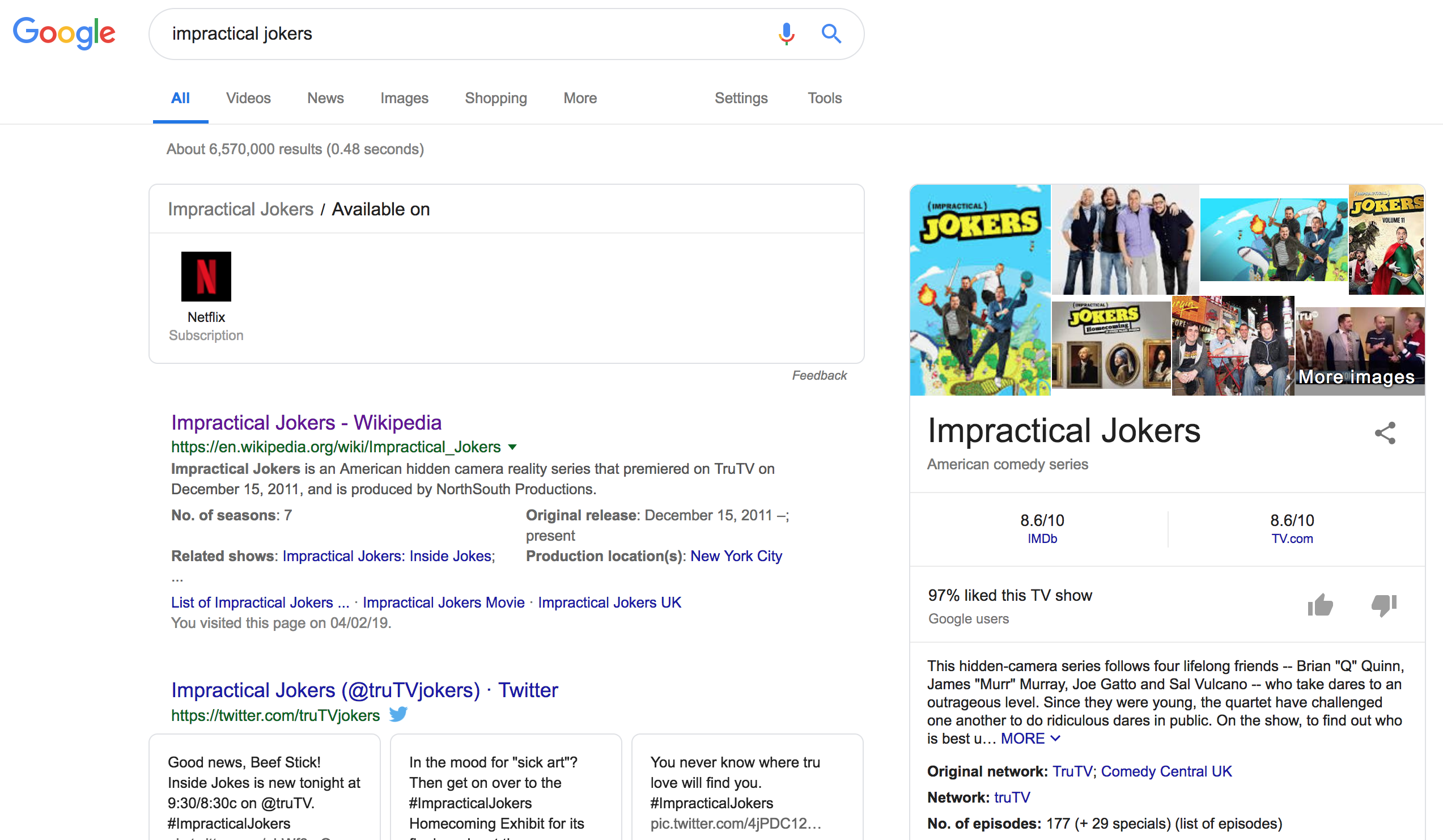Give the TV show a thumbs up
Screen dimensions: 1443x840
(x=1320, y=605)
